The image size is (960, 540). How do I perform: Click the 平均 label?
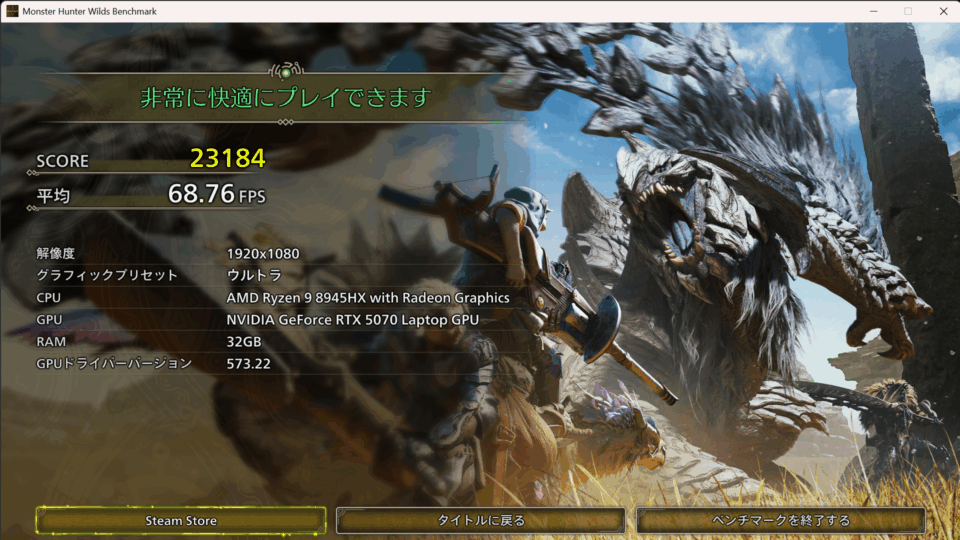pyautogui.click(x=53, y=196)
